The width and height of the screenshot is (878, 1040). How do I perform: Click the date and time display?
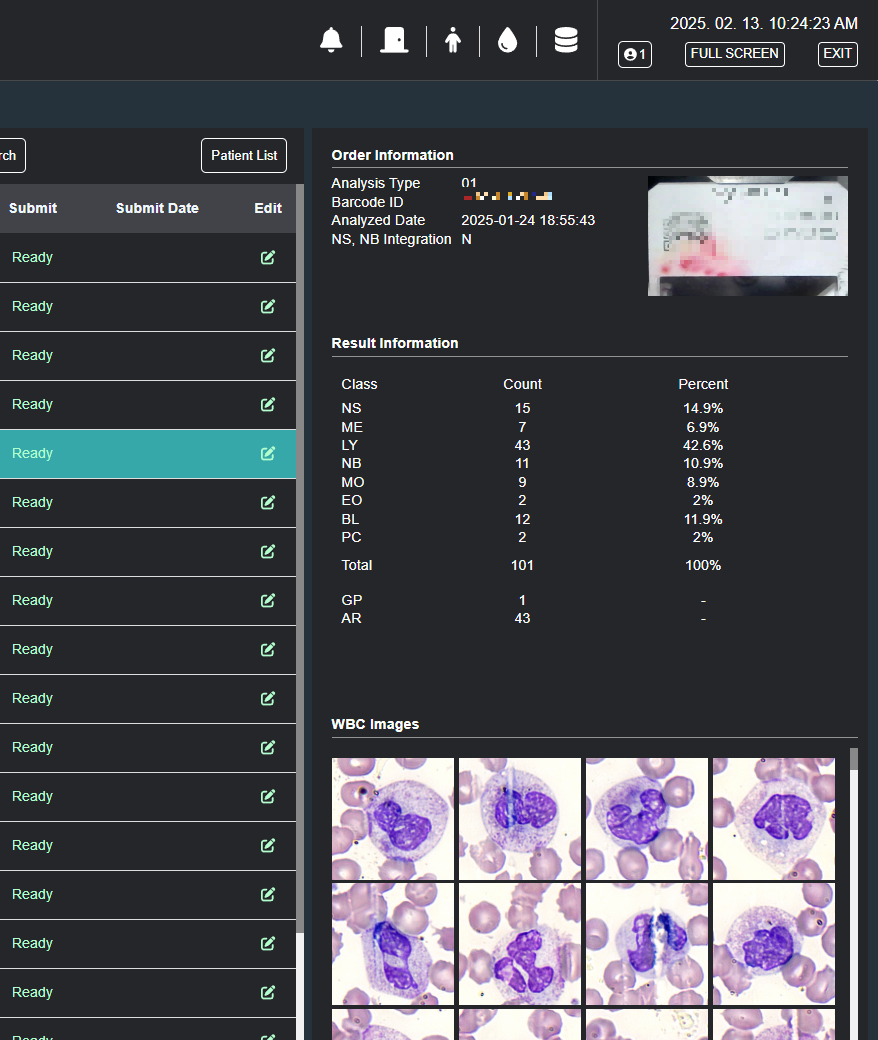[763, 24]
